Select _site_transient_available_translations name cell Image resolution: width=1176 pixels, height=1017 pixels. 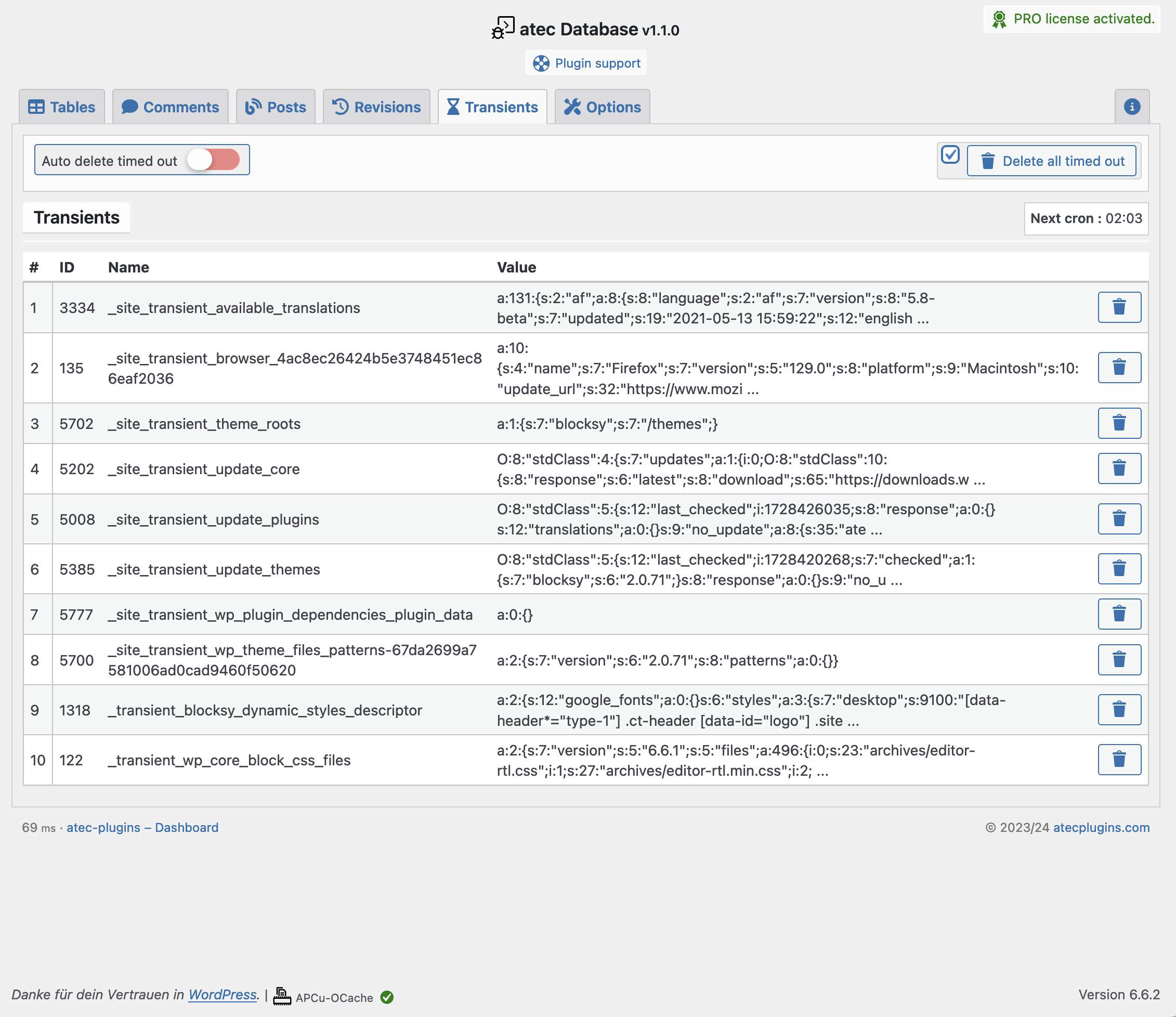click(234, 308)
